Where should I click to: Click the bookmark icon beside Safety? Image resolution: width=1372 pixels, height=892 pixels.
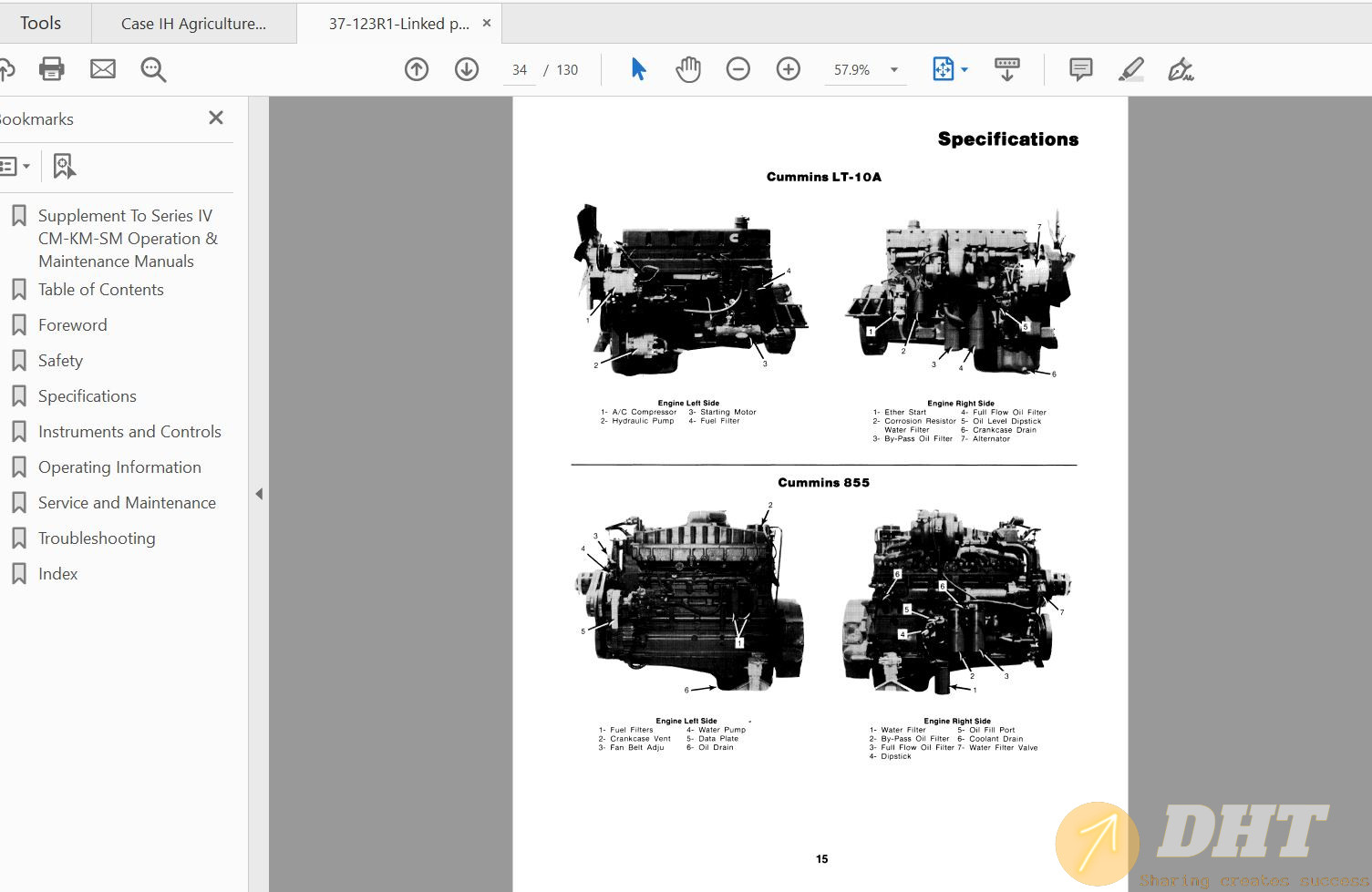[18, 361]
